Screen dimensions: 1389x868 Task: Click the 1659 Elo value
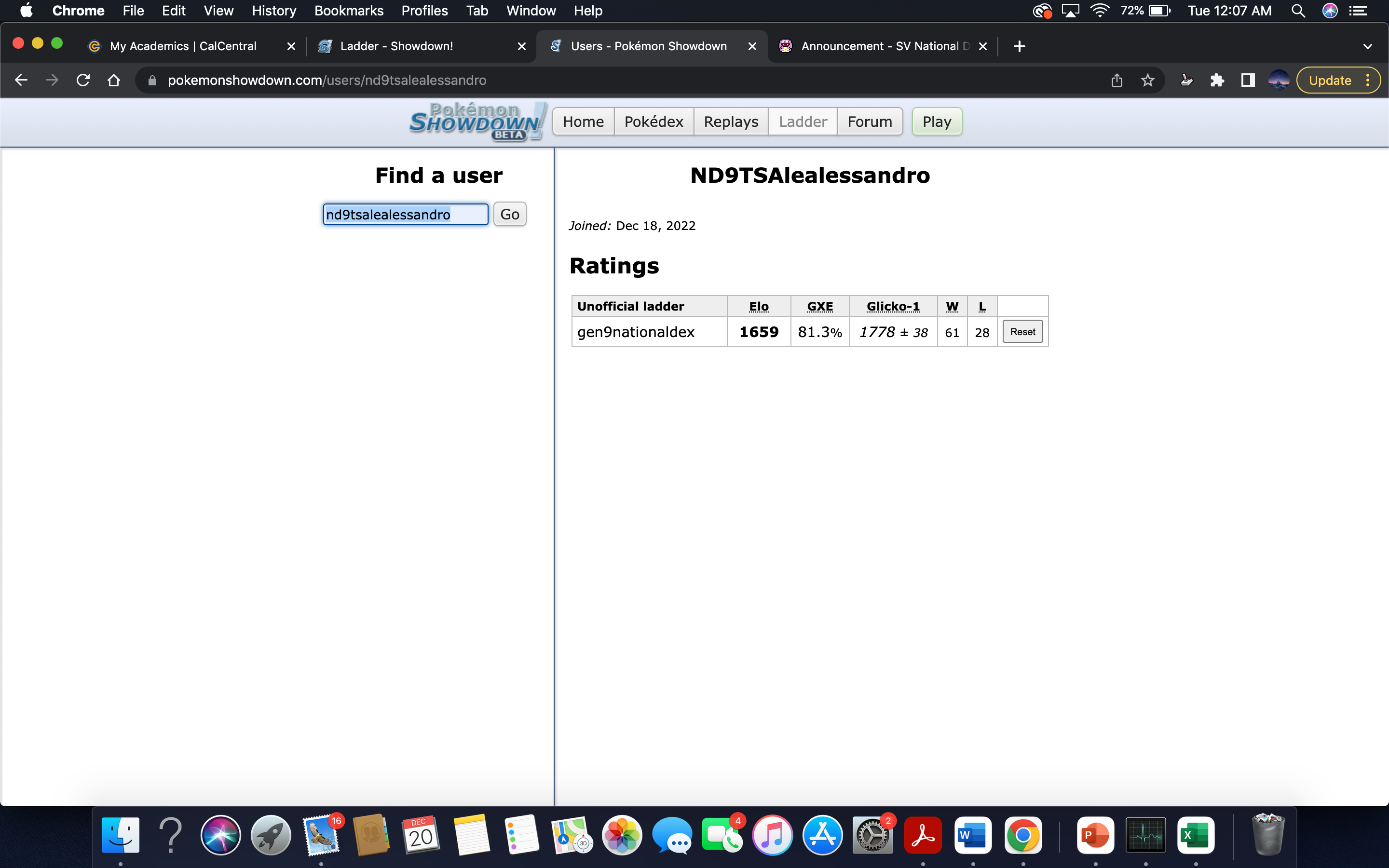click(x=759, y=332)
